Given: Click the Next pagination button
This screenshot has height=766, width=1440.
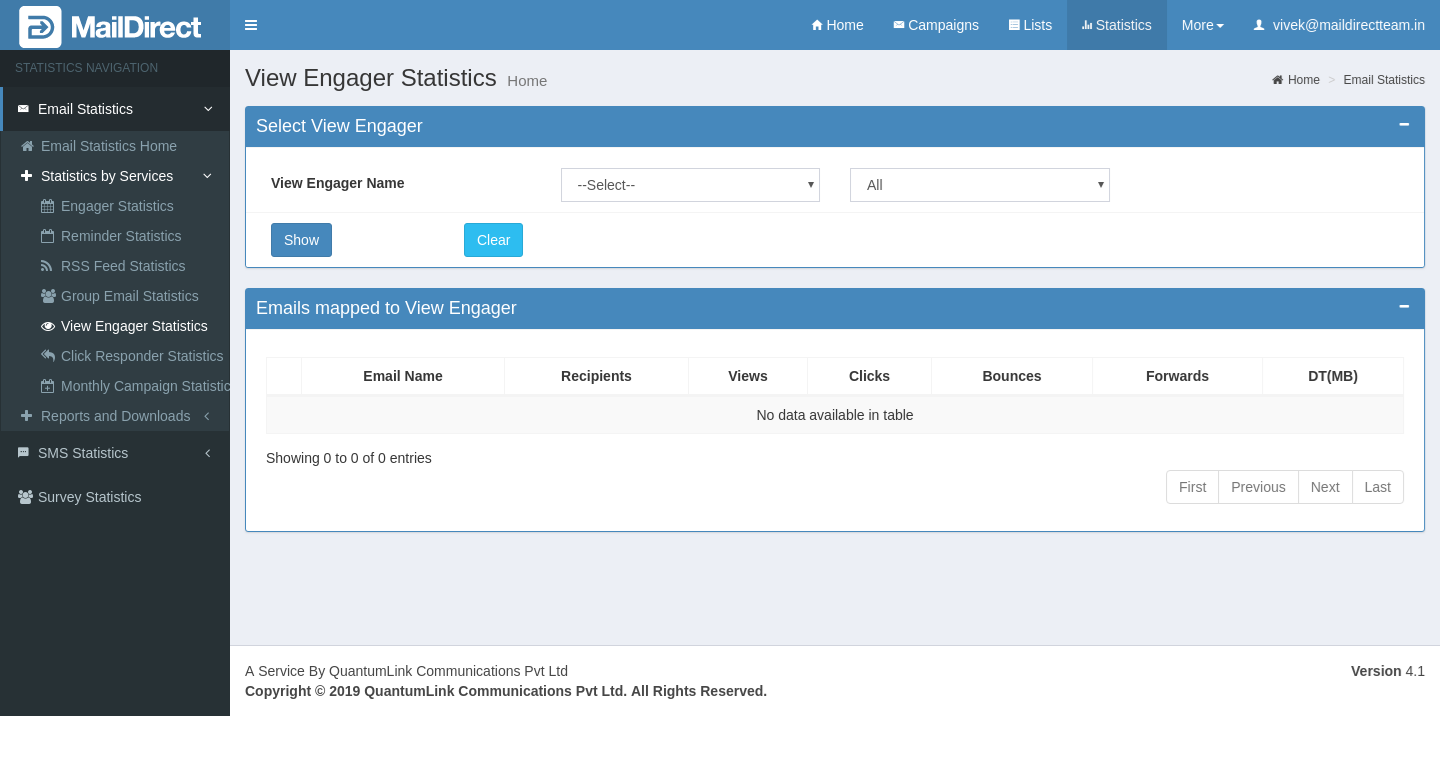Looking at the screenshot, I should click(1324, 487).
